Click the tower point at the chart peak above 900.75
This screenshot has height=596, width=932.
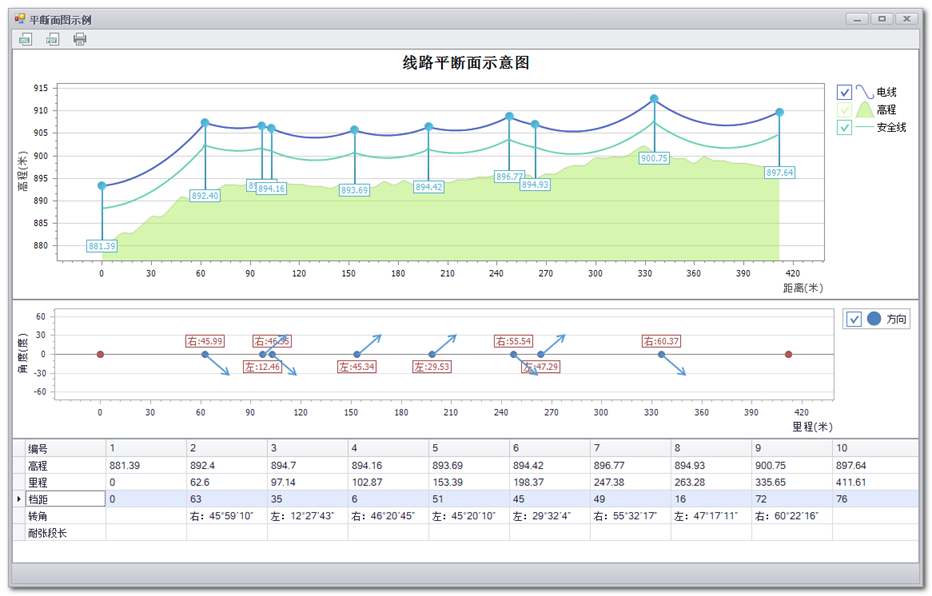click(x=654, y=99)
